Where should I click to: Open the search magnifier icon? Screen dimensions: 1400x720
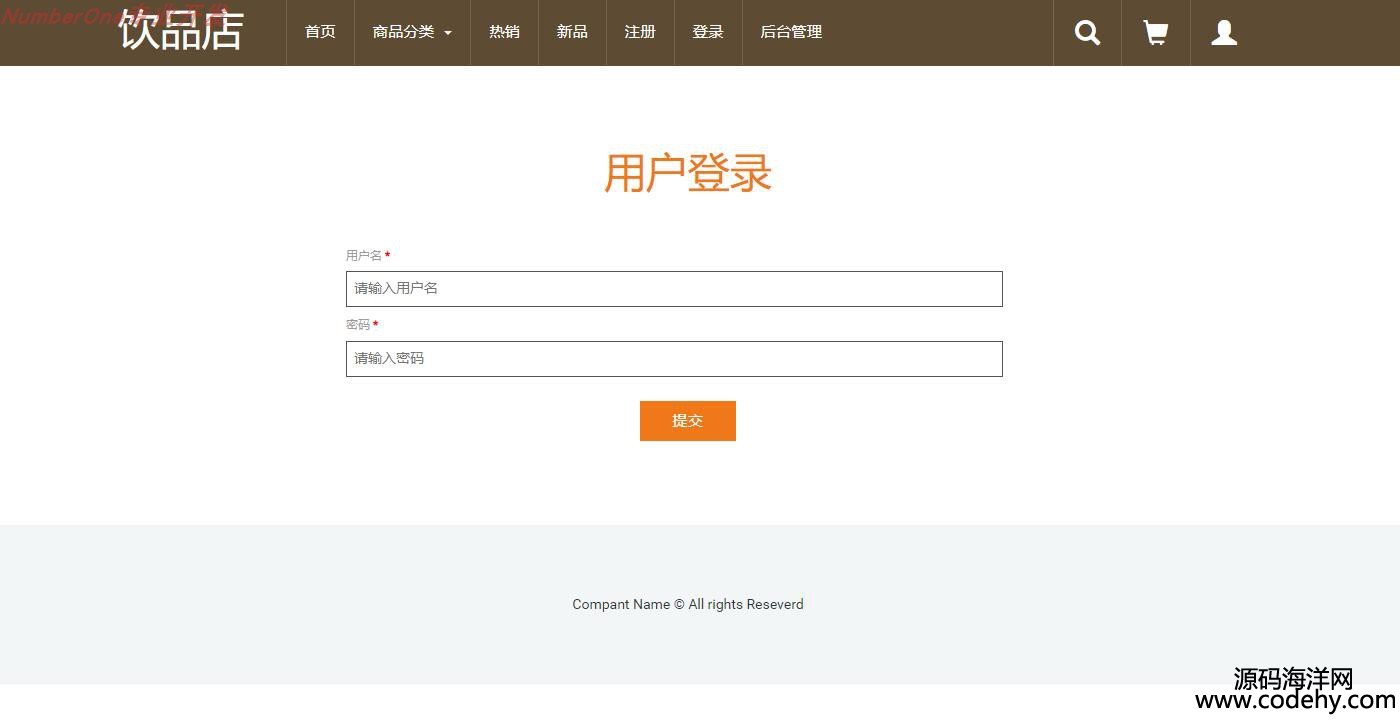1087,33
